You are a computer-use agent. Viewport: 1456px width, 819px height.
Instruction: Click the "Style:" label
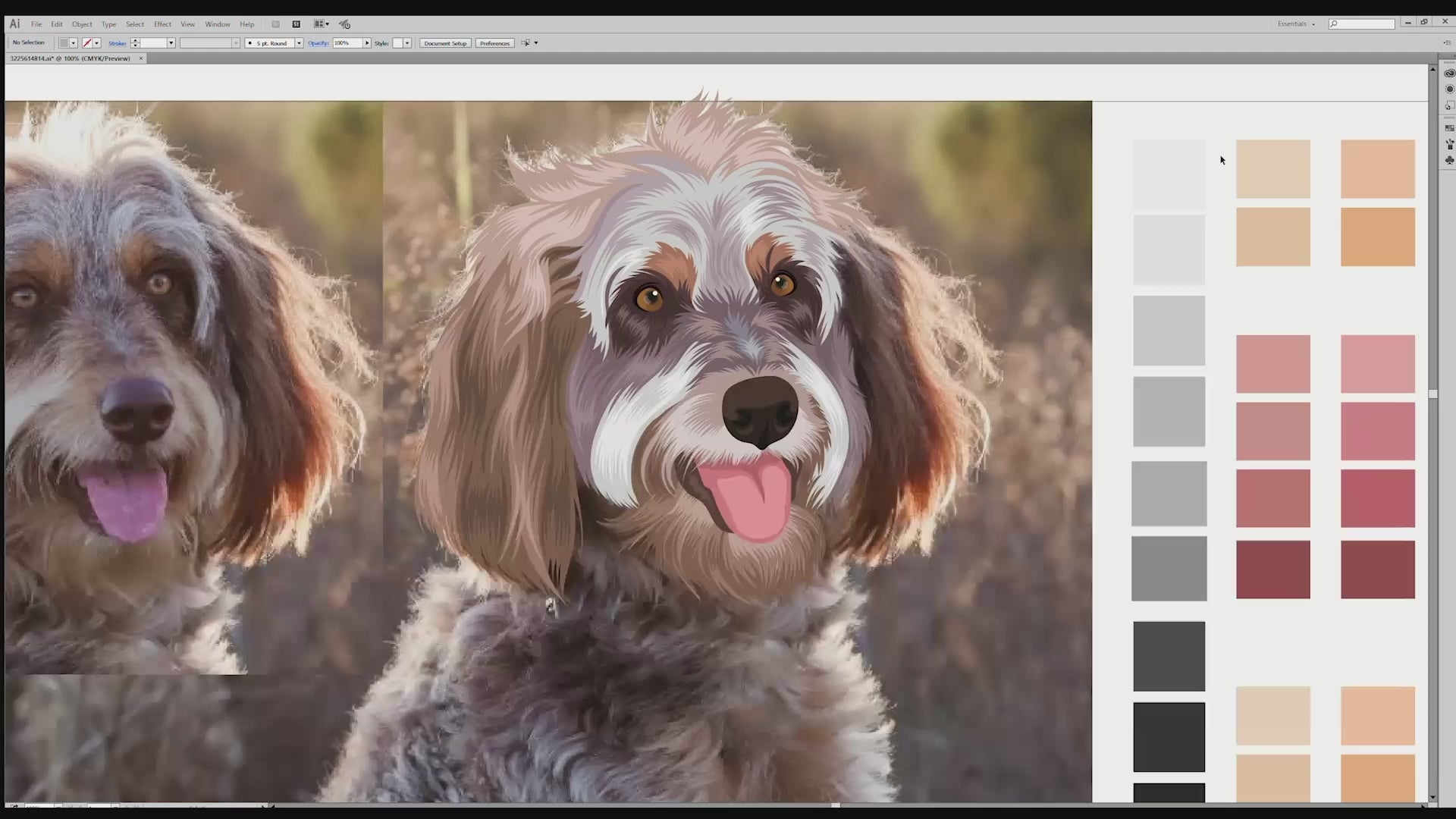point(381,43)
